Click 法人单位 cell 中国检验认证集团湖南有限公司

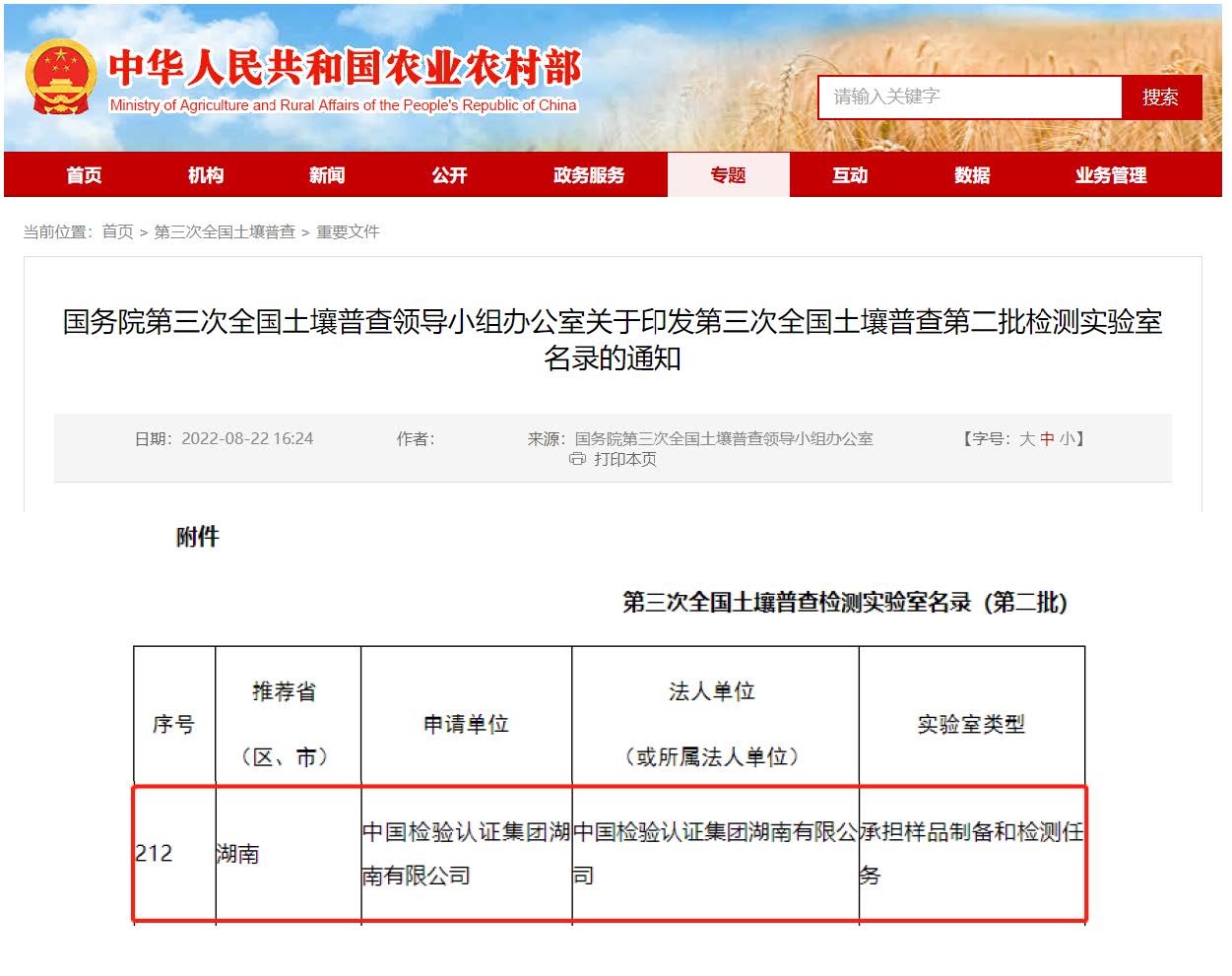click(715, 854)
